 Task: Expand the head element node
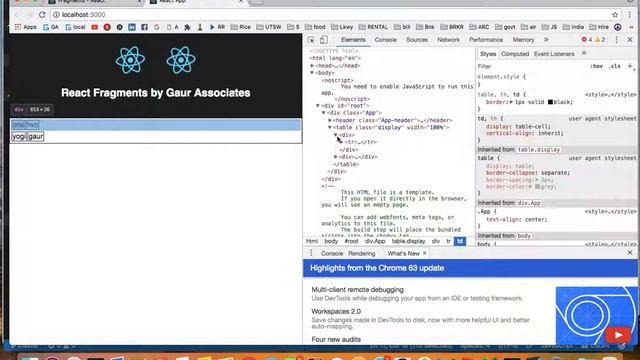[312, 66]
